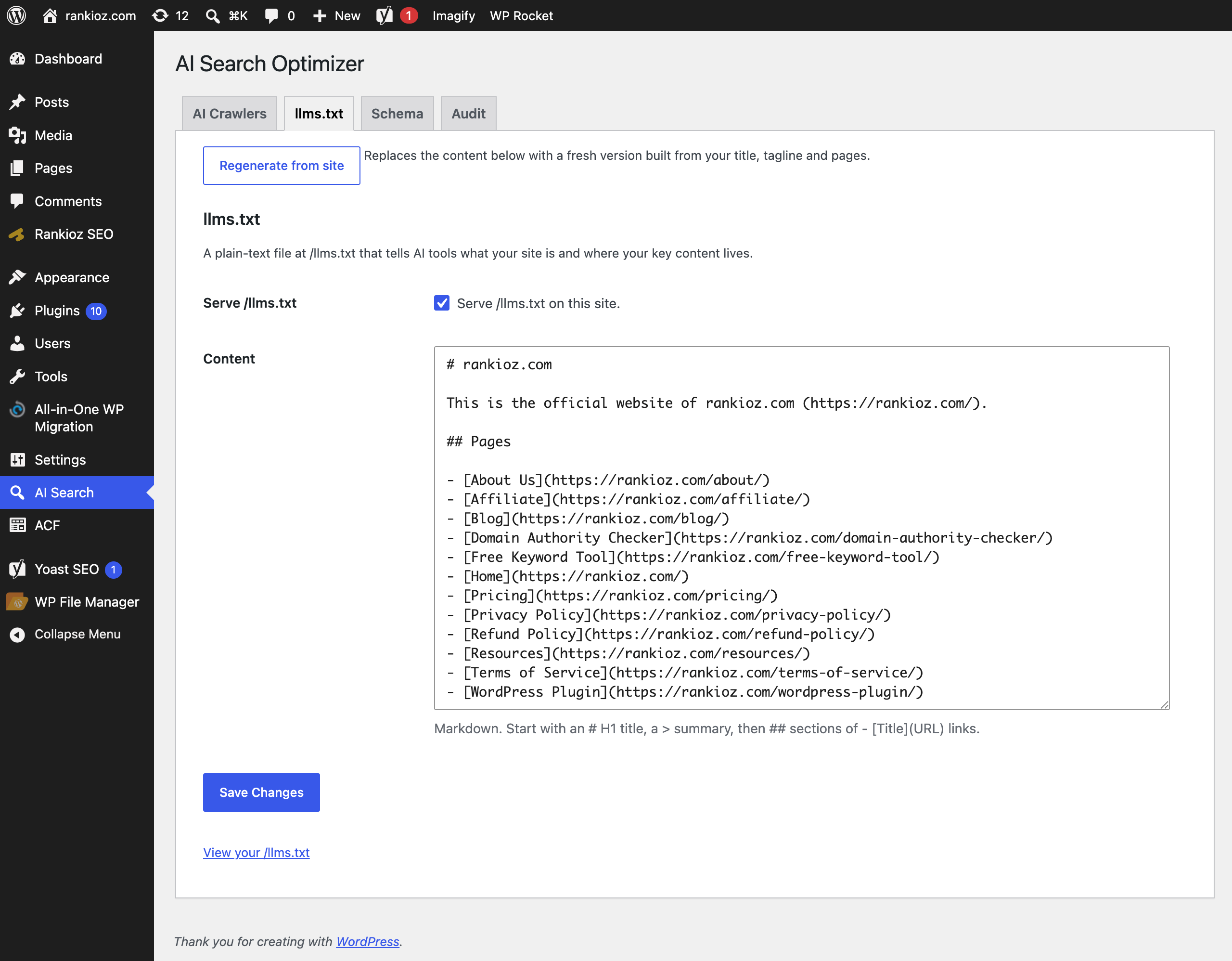The height and width of the screenshot is (961, 1232).
Task: Click the '[Terms of Service]' line
Action: (685, 672)
